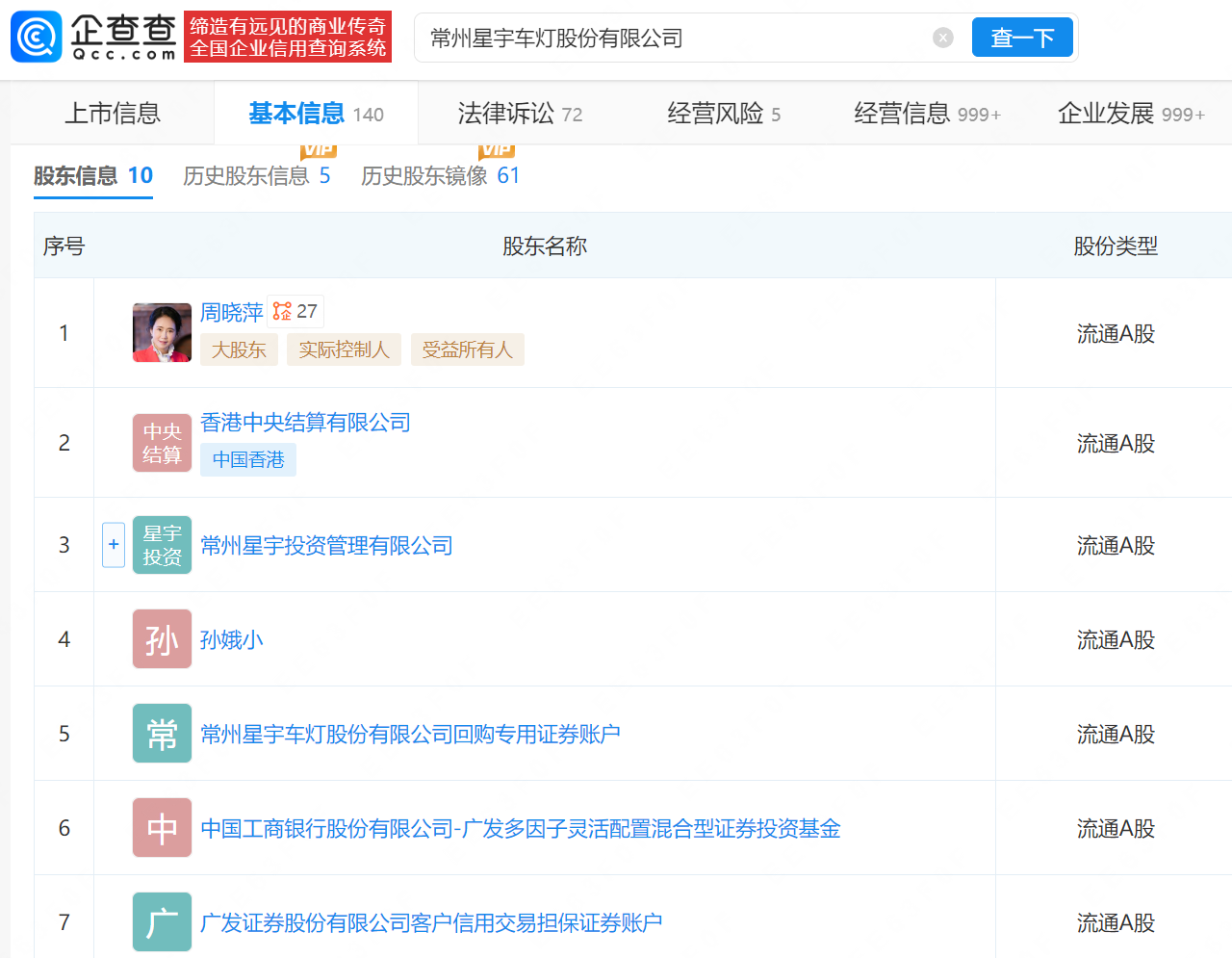This screenshot has width=1232, height=958.
Task: Open 常州星宇投资管理有限公司 link
Action: [326, 546]
